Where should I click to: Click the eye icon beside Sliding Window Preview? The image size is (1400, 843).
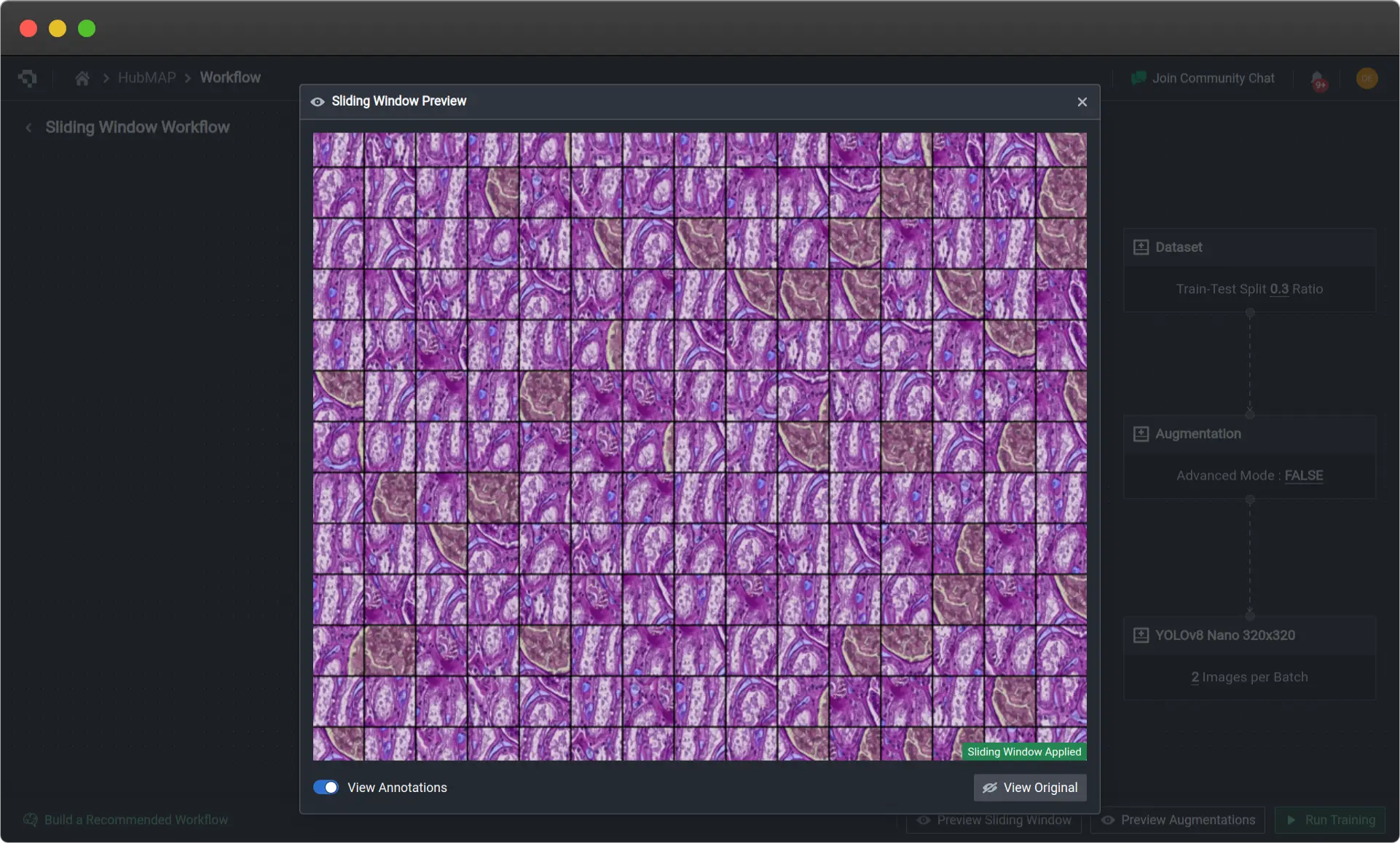click(317, 101)
